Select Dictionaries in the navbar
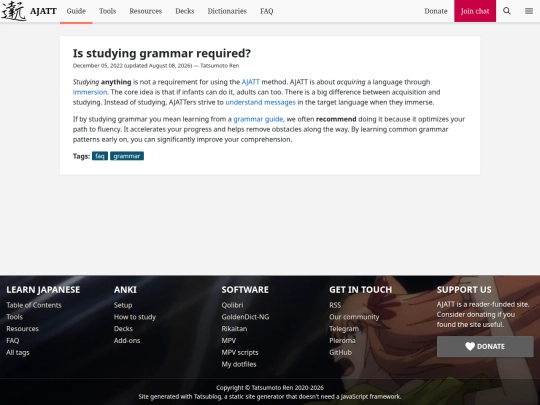The height and width of the screenshot is (405, 540). point(227,11)
